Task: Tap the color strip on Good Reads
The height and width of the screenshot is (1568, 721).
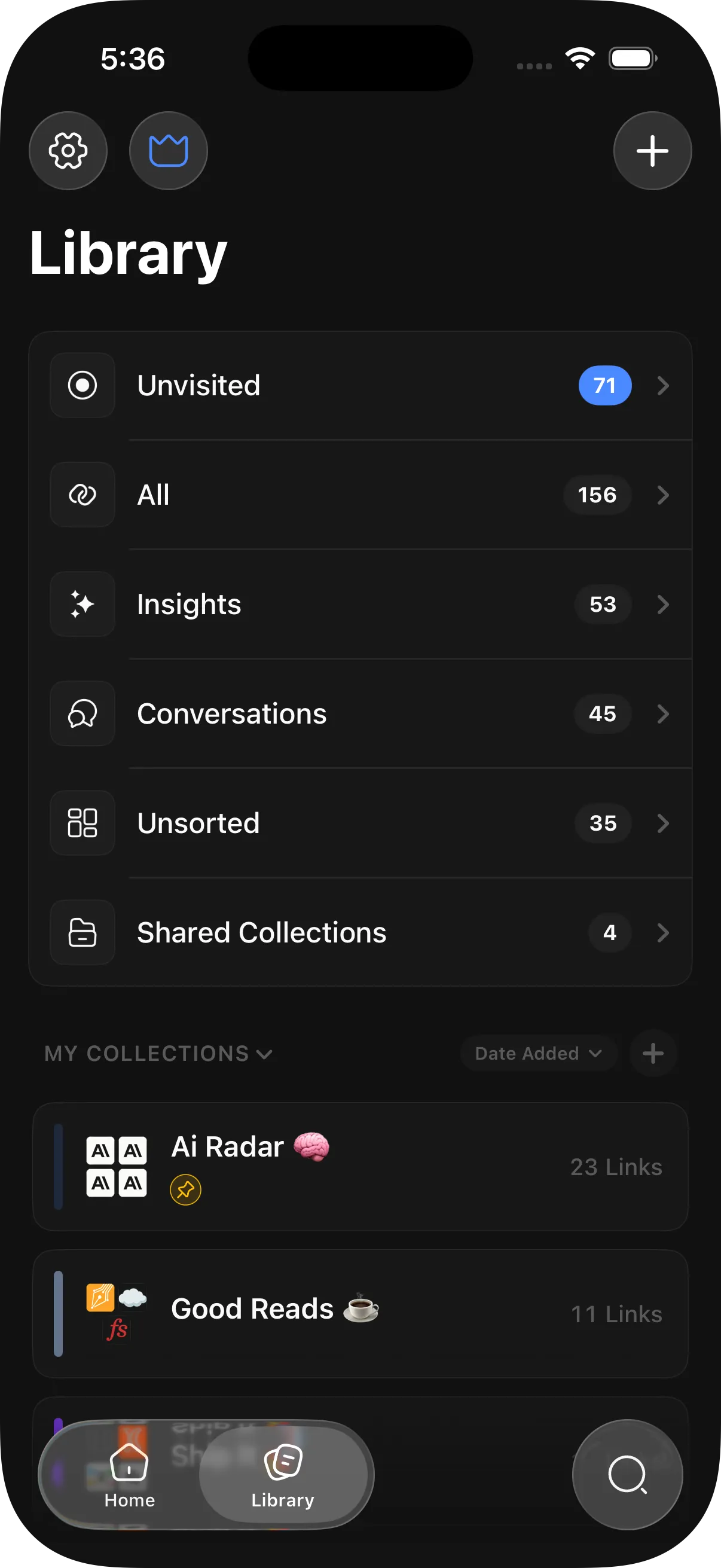Action: pos(59,1313)
